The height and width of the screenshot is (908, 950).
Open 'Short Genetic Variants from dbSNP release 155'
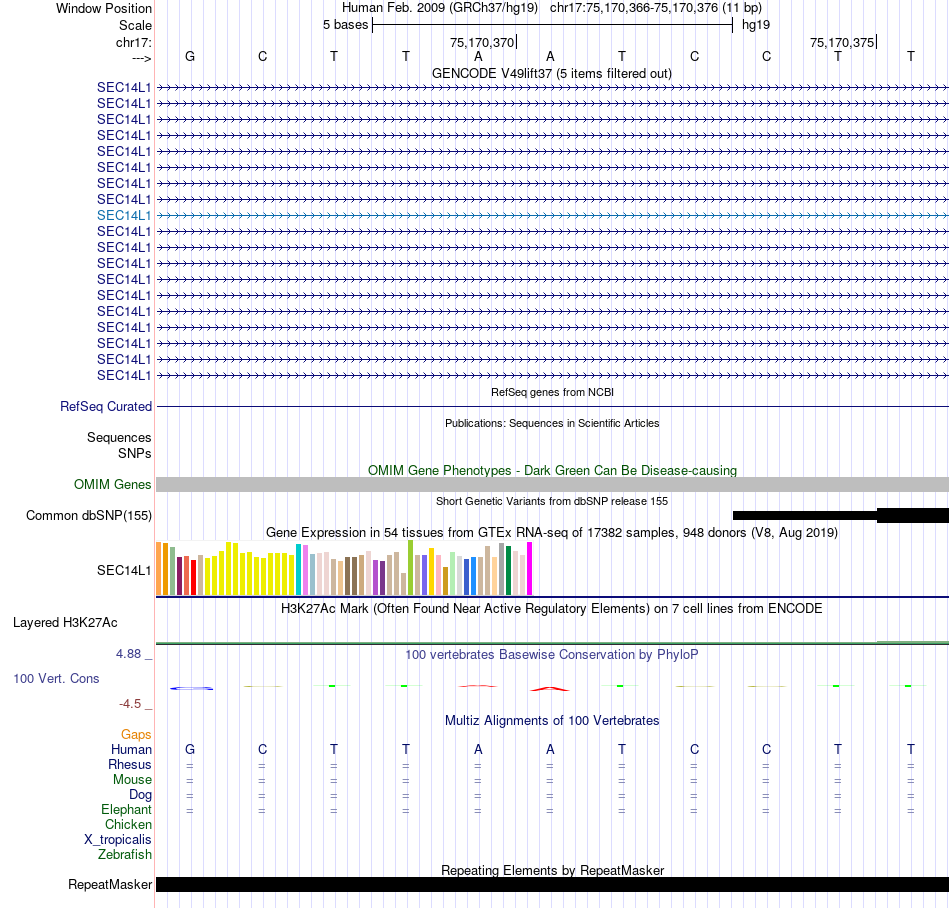coord(552,501)
